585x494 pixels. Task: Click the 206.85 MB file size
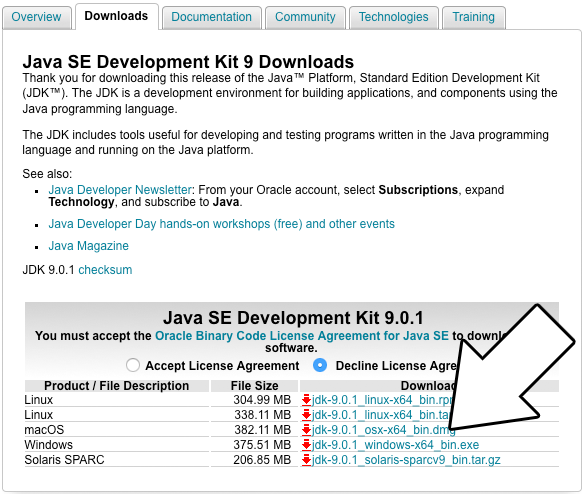click(262, 460)
